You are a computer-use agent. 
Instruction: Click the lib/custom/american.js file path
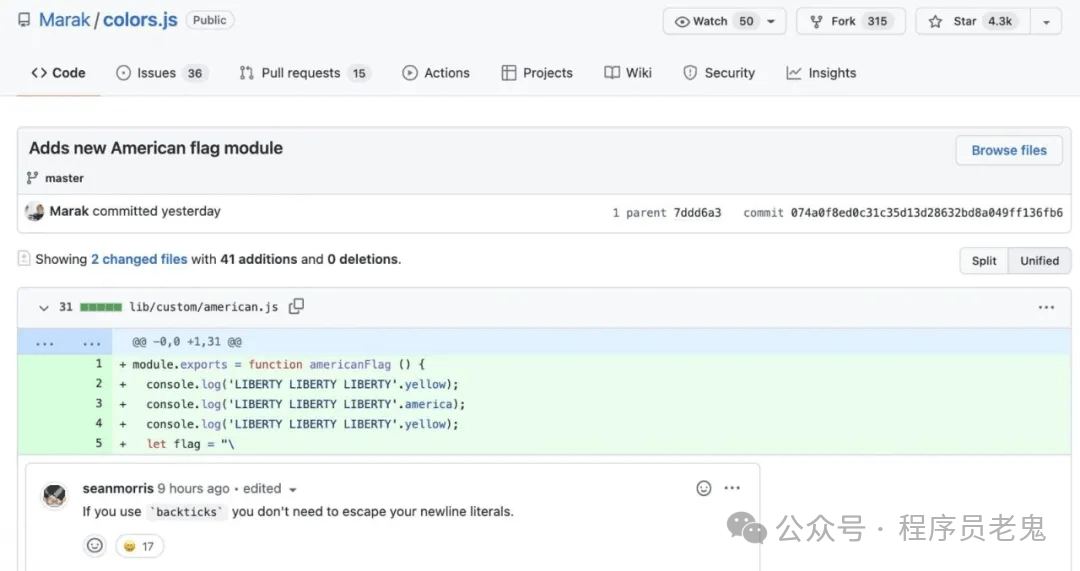204,307
